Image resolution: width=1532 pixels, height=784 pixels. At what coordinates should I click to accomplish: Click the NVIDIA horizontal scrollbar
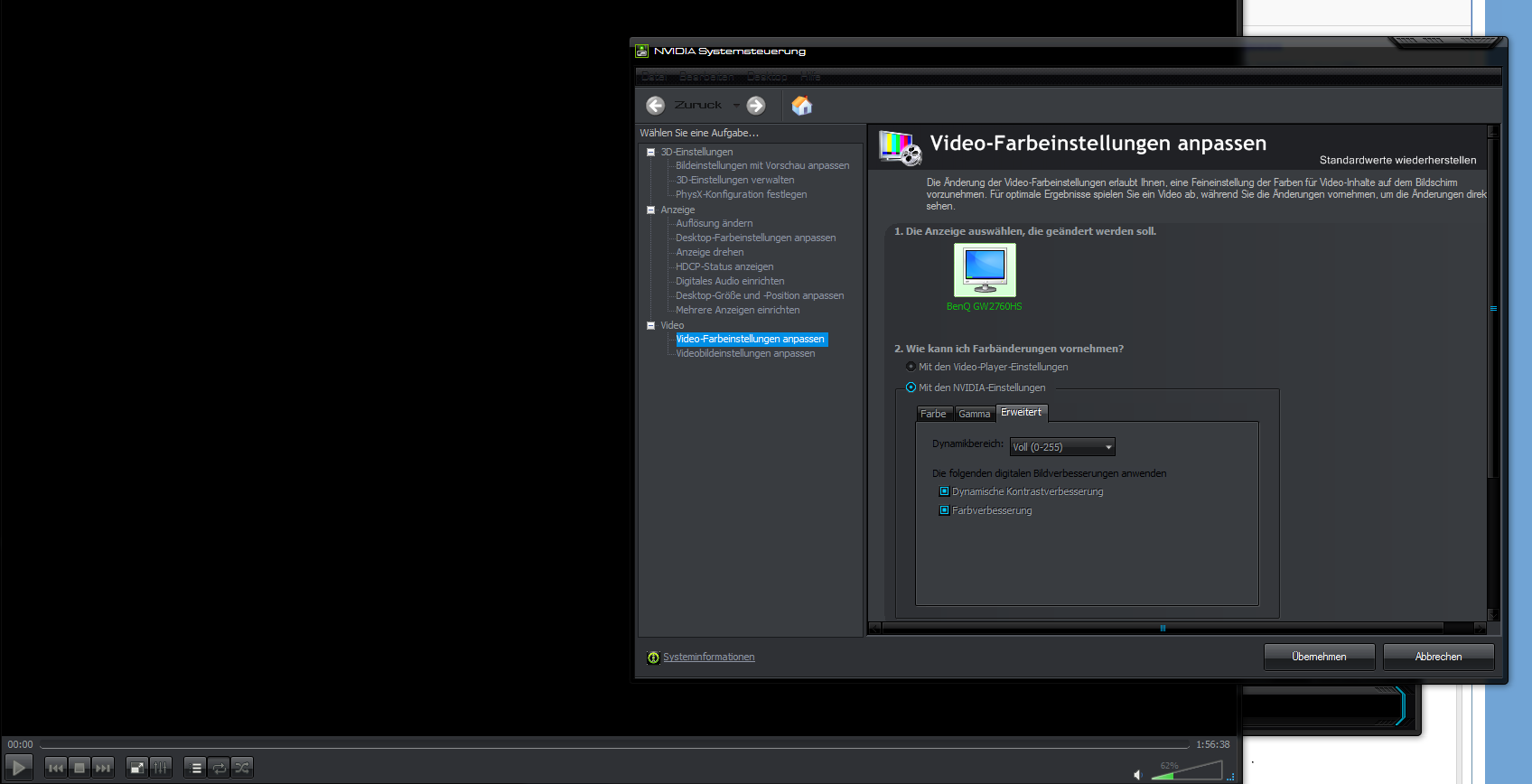[1163, 628]
